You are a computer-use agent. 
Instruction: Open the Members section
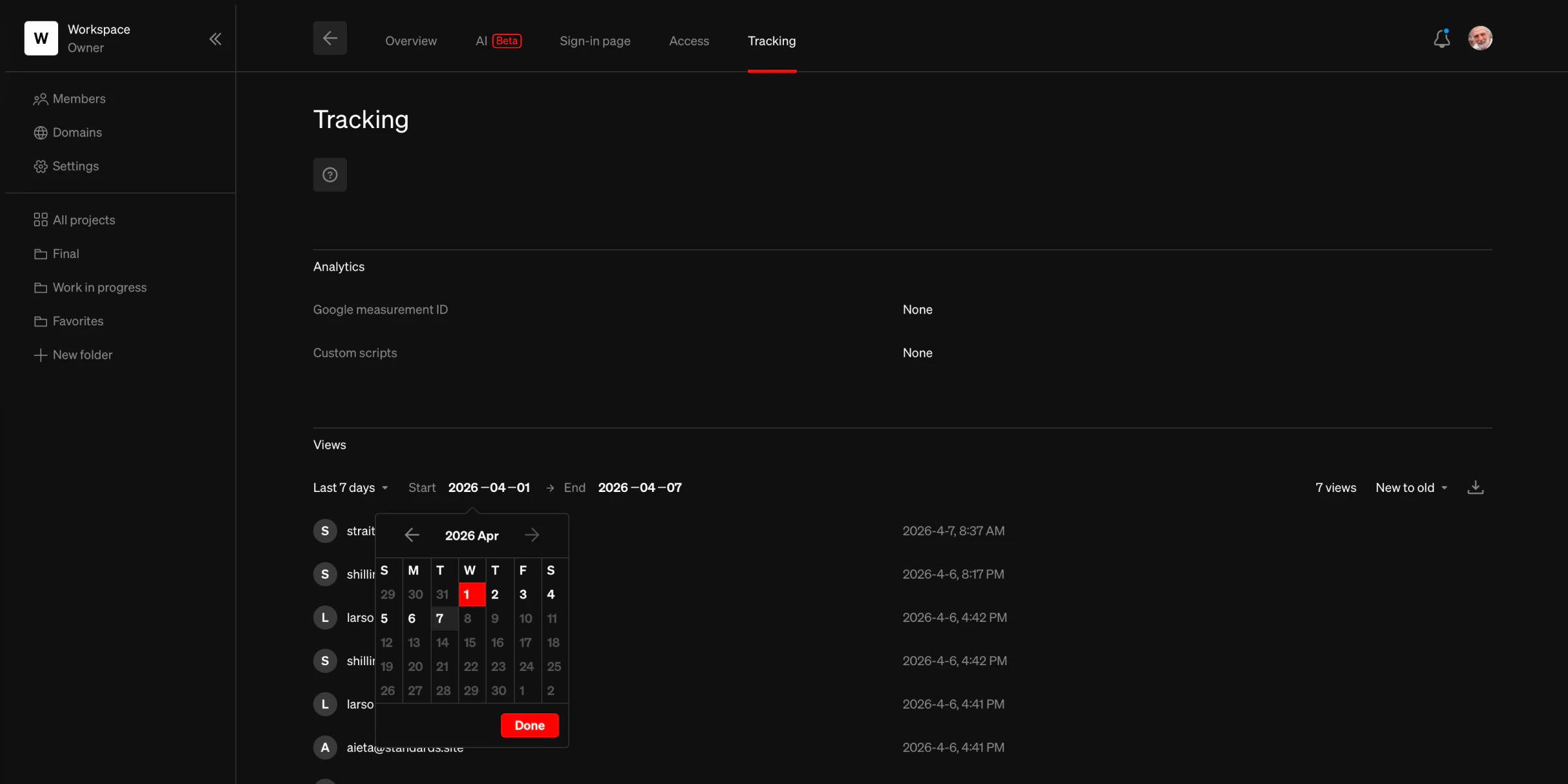pos(79,99)
